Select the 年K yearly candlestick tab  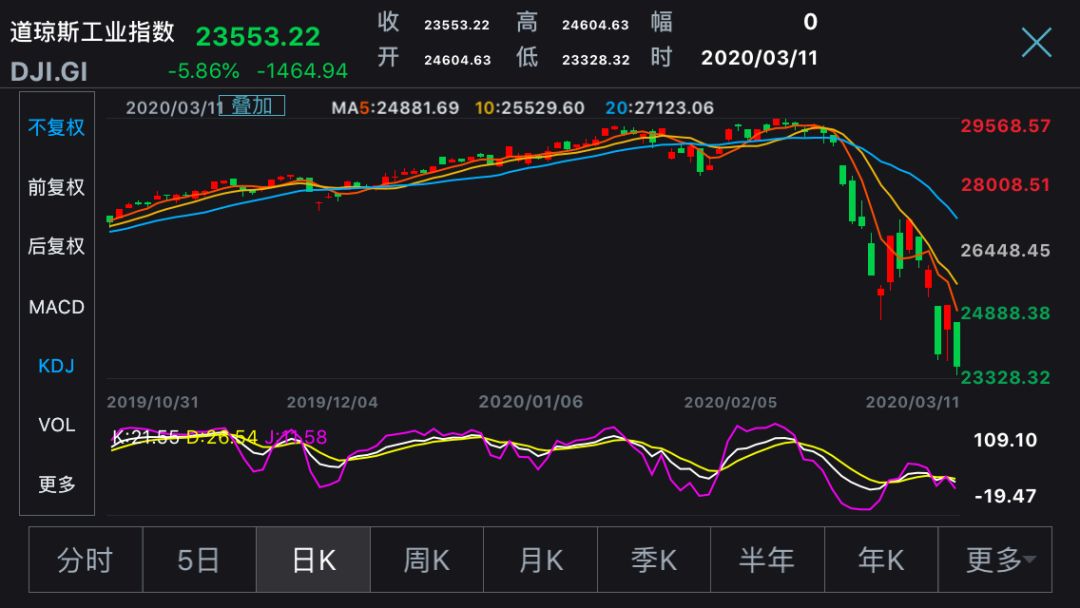click(x=881, y=560)
